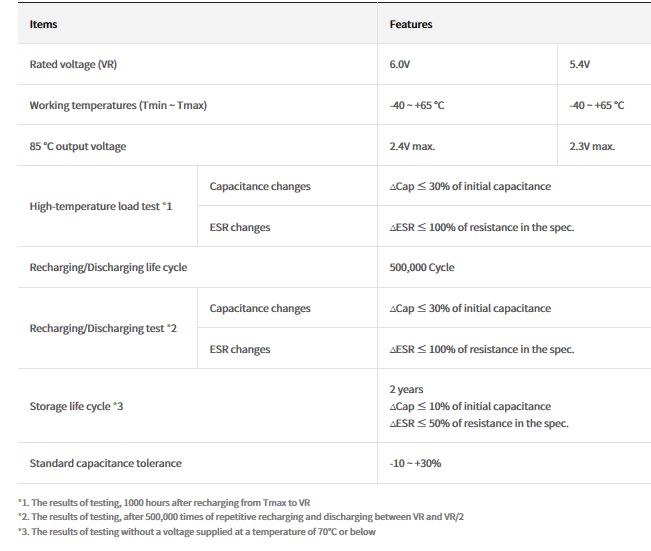Viewport: 651px width, 551px height.
Task: Select the Working temperatures row label
Action: click(x=118, y=105)
